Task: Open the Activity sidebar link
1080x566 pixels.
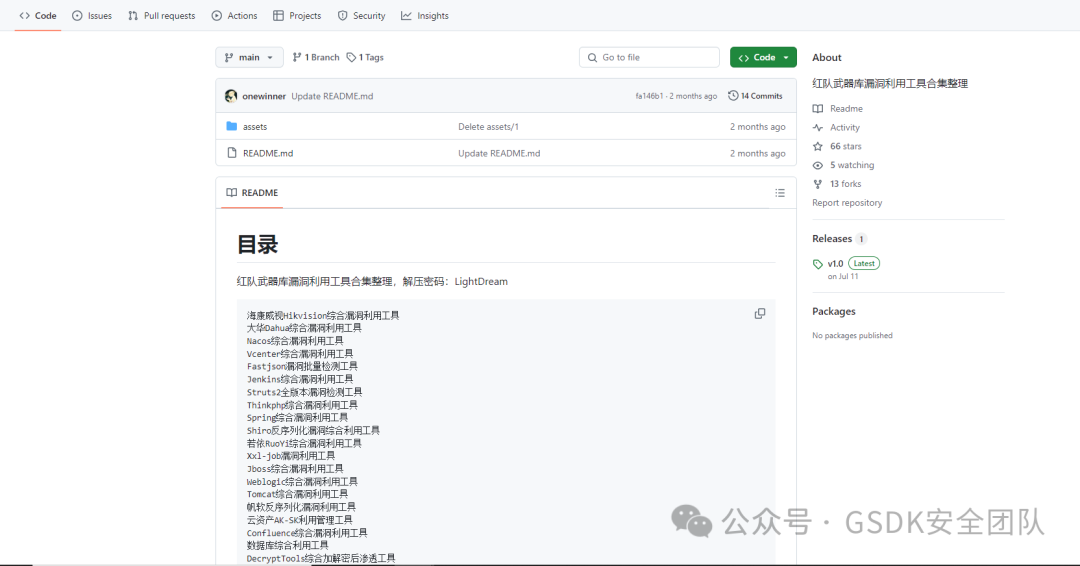Action: pos(844,127)
